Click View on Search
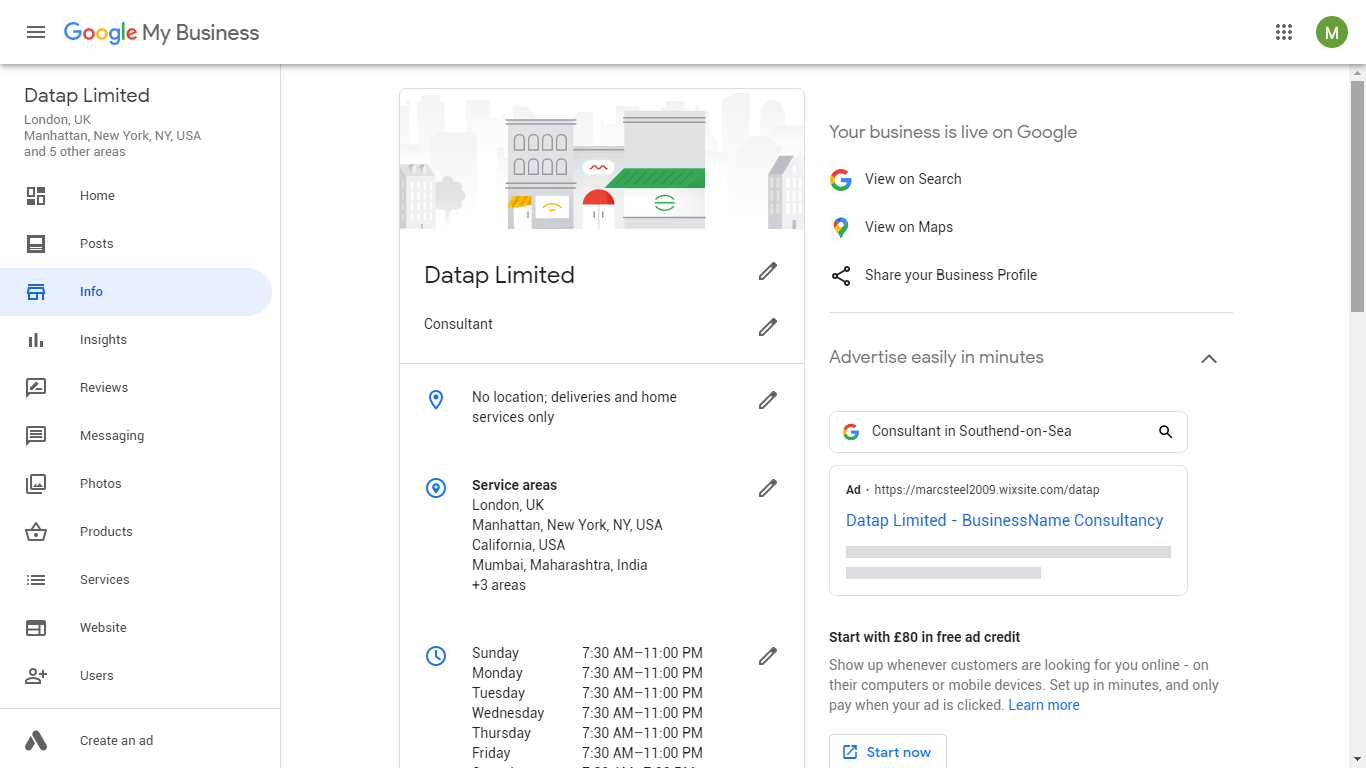Viewport: 1366px width, 768px height. [912, 179]
